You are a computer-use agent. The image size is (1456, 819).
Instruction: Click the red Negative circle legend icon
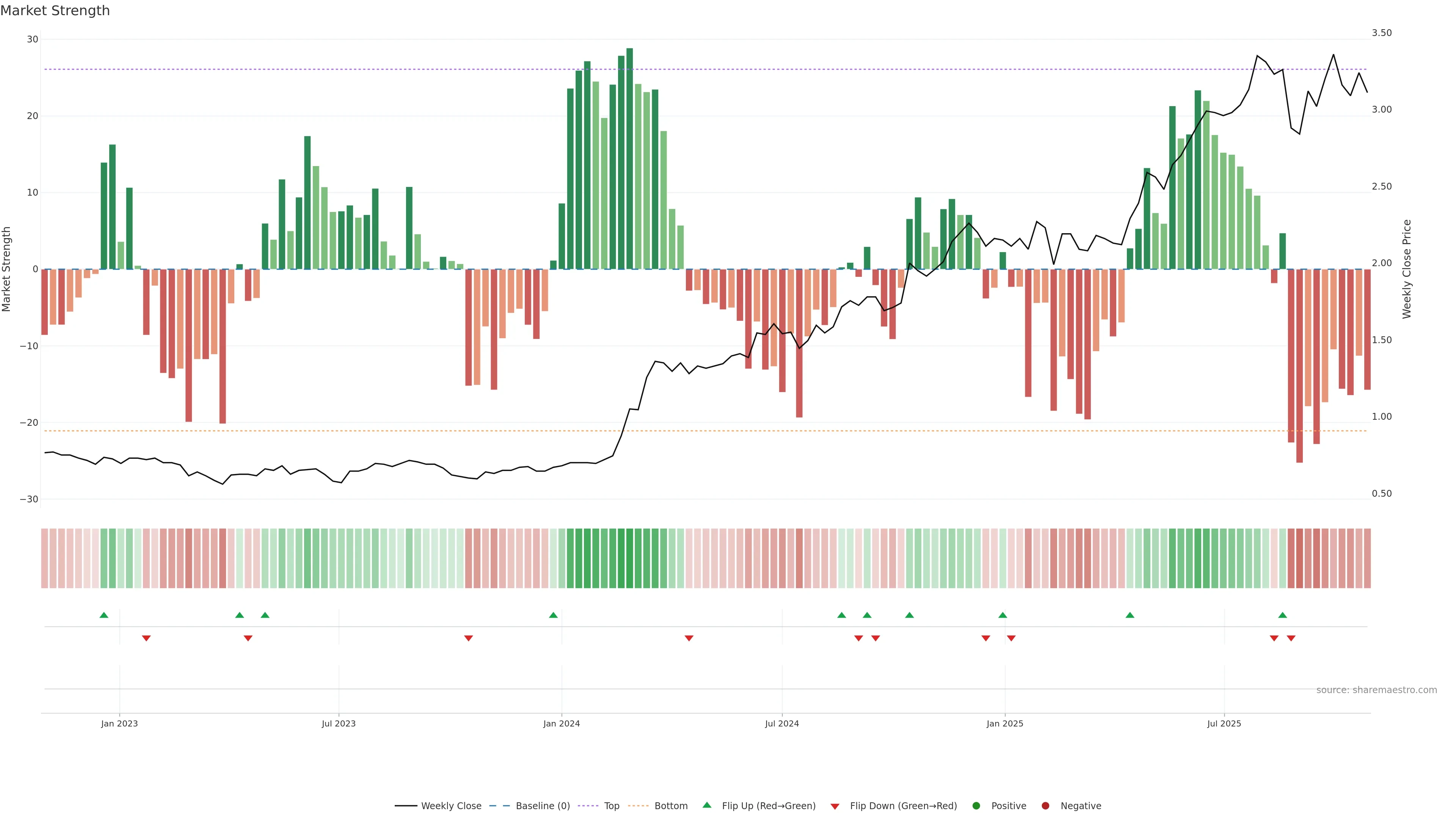click(x=1045, y=805)
